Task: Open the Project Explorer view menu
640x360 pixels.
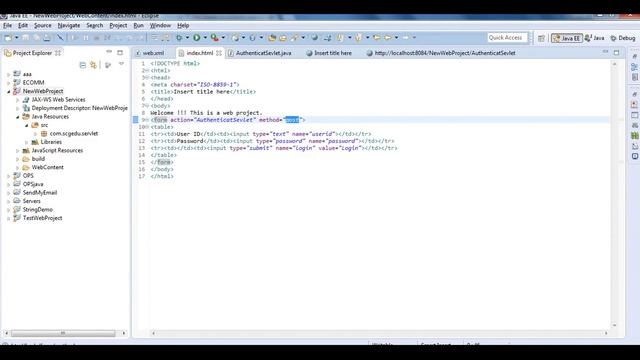Action: click(121, 64)
